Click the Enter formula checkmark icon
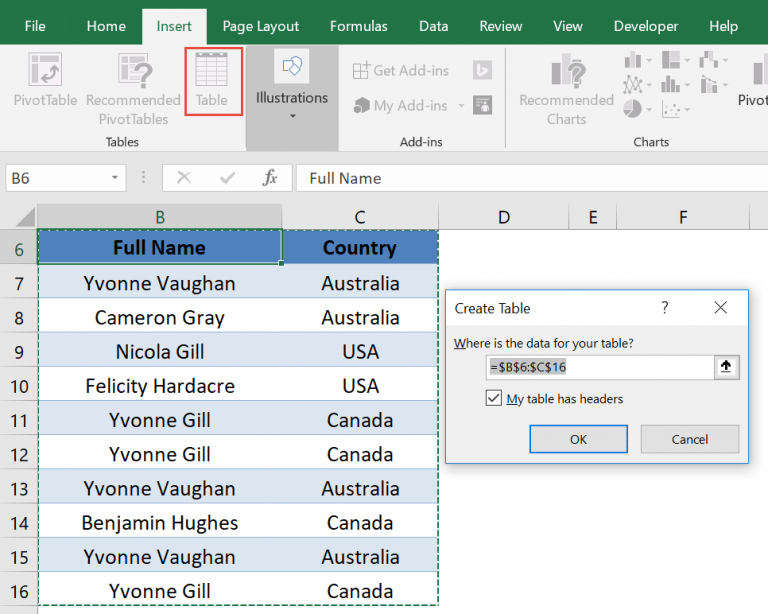The height and width of the screenshot is (614, 768). [x=227, y=178]
